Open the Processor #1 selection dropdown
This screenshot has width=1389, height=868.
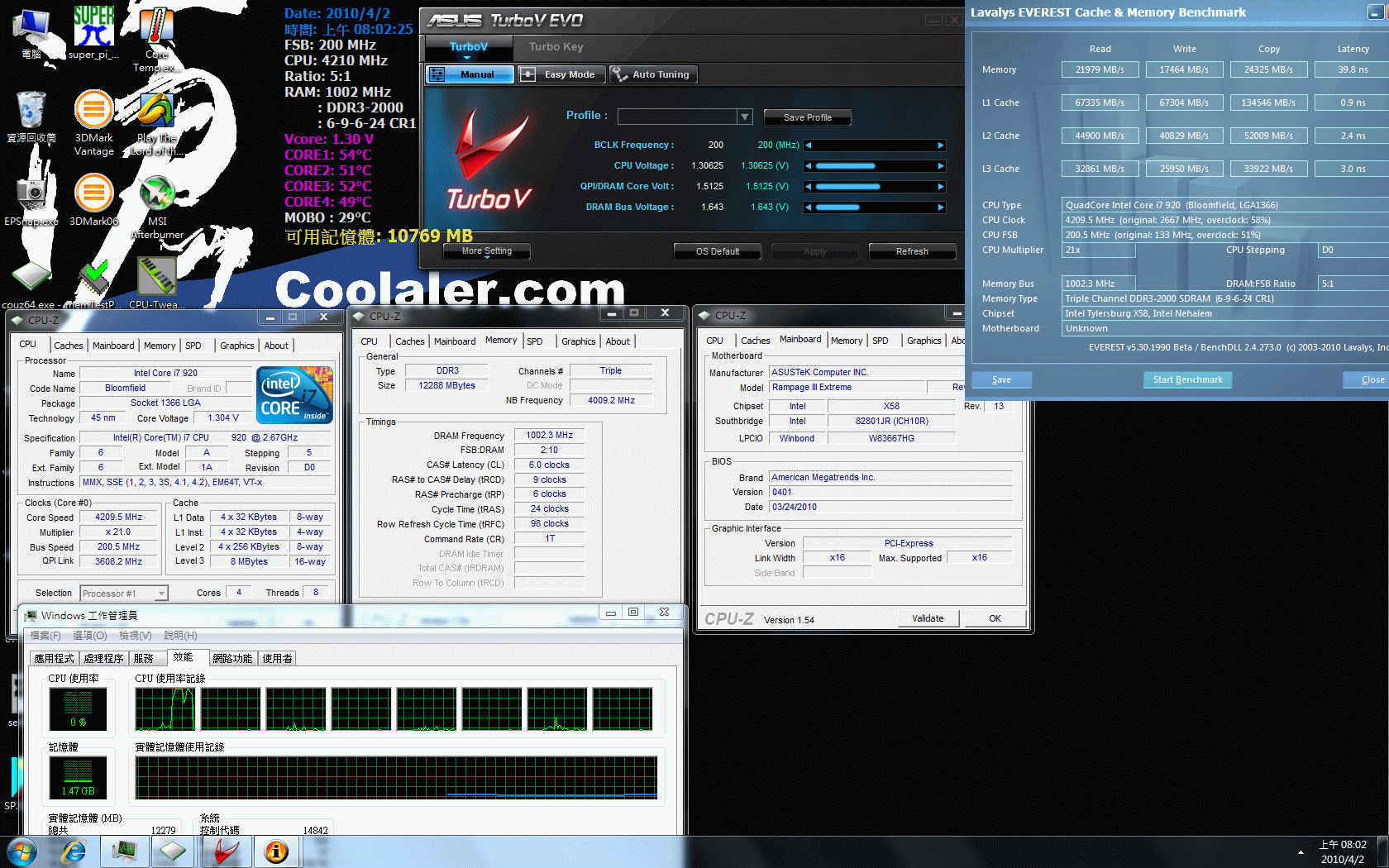pos(161,594)
